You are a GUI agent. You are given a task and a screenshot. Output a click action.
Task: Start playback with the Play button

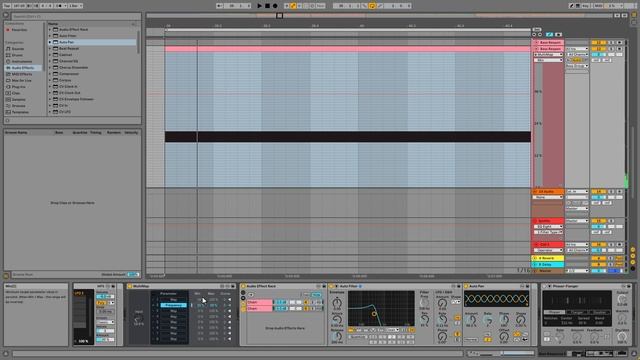[260, 6]
